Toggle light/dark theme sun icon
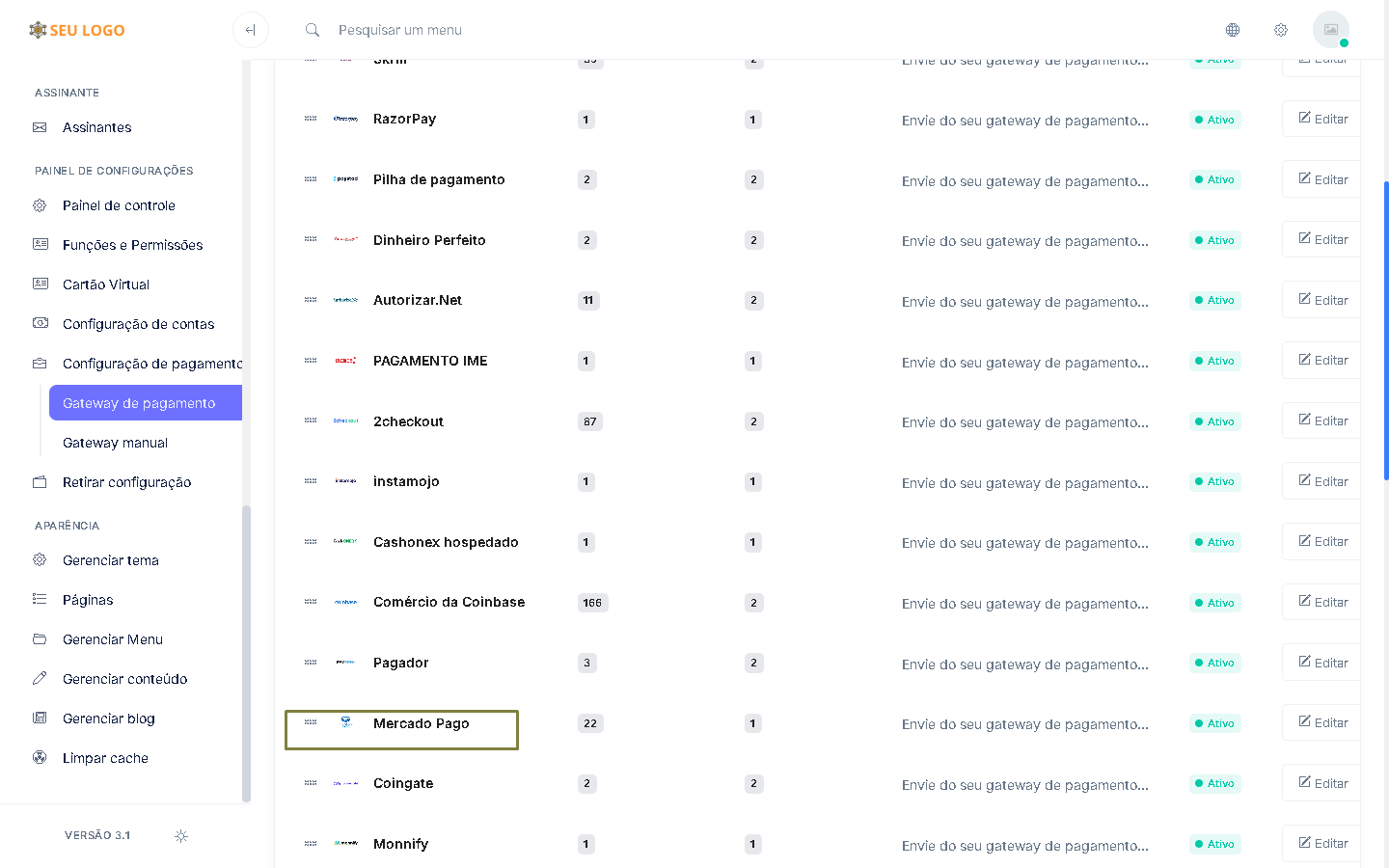 (181, 836)
